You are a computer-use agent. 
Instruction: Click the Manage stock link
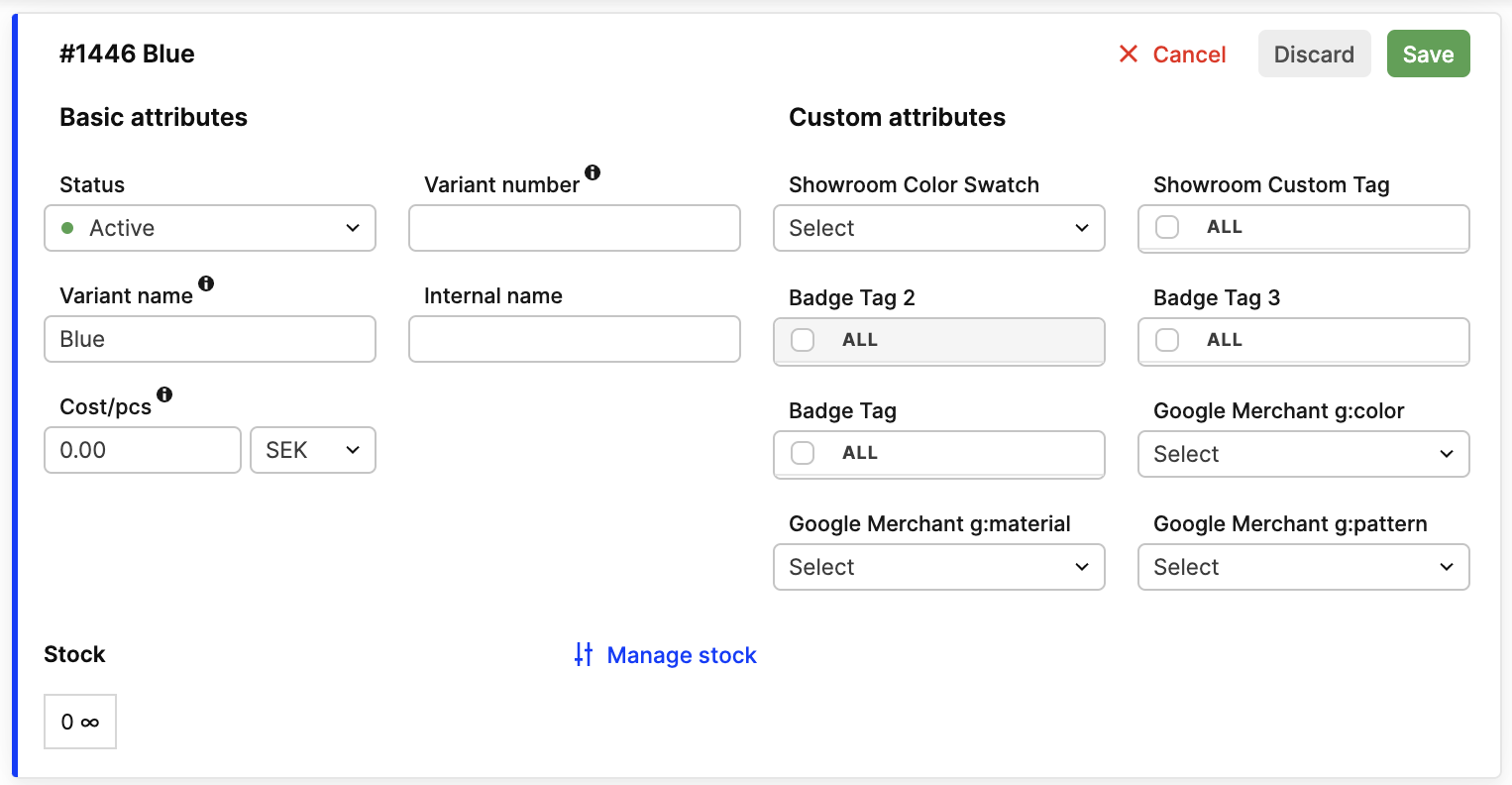click(x=682, y=655)
